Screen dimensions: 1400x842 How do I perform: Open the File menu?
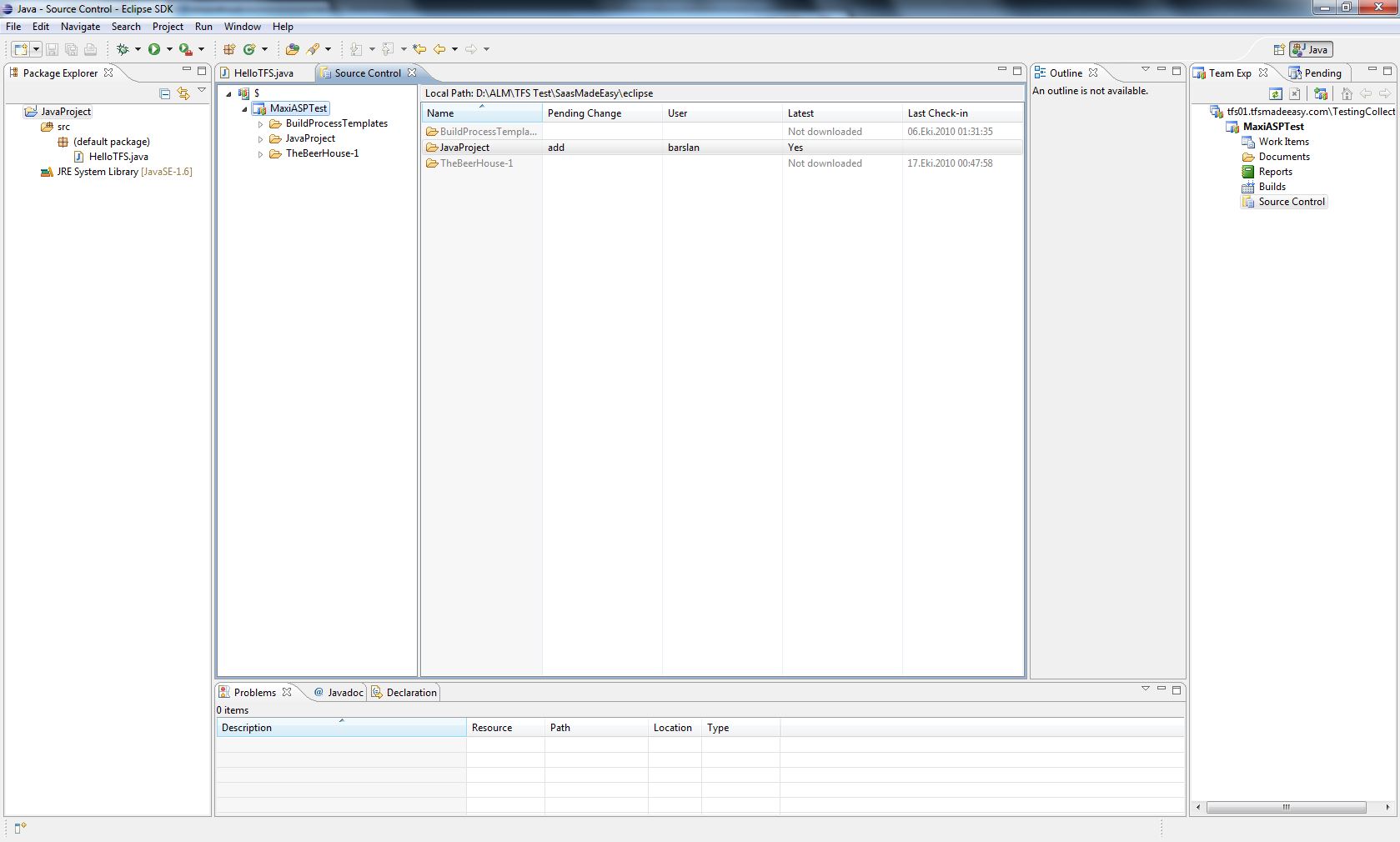click(x=13, y=27)
